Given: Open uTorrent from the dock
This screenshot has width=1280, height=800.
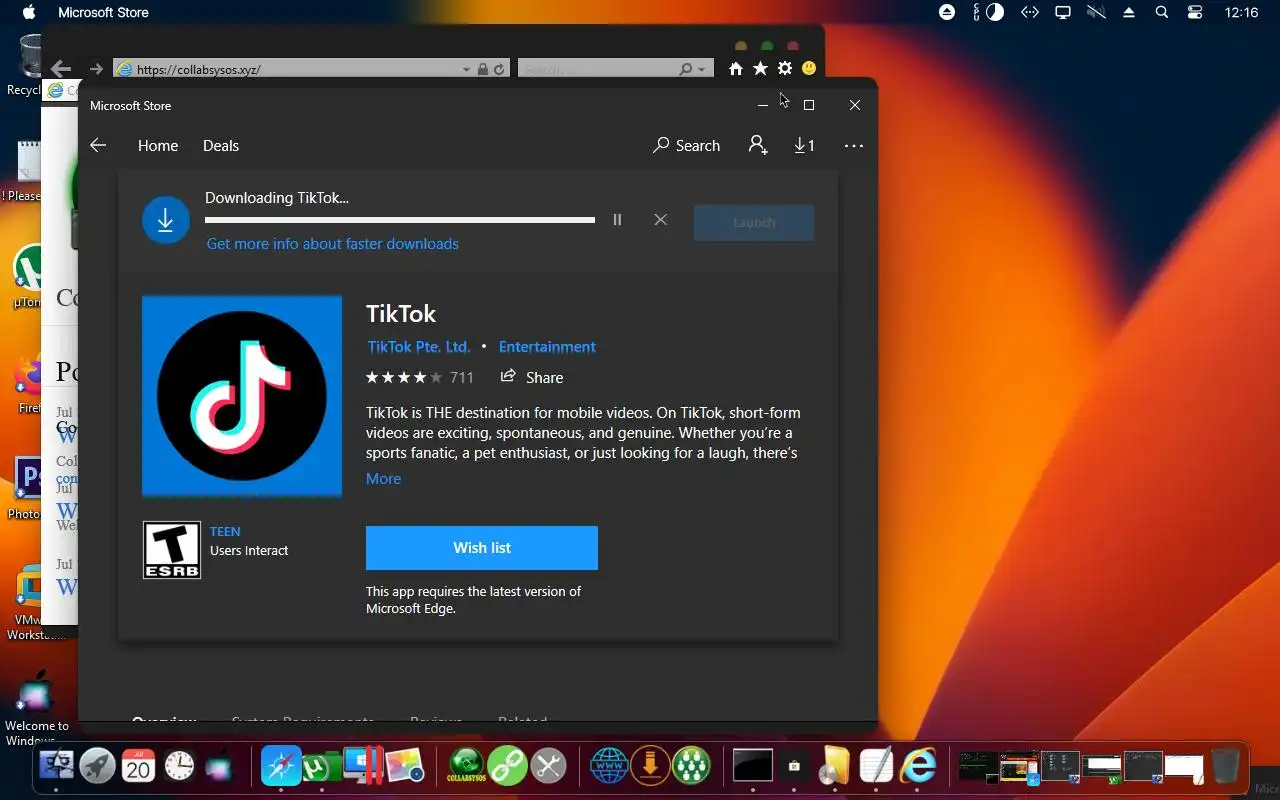Looking at the screenshot, I should [x=319, y=767].
